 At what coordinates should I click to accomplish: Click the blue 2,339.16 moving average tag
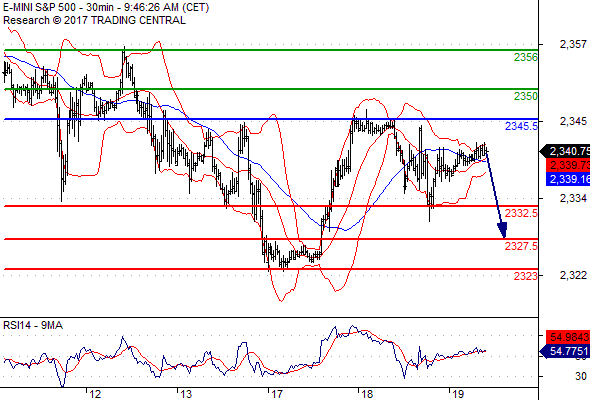point(568,179)
